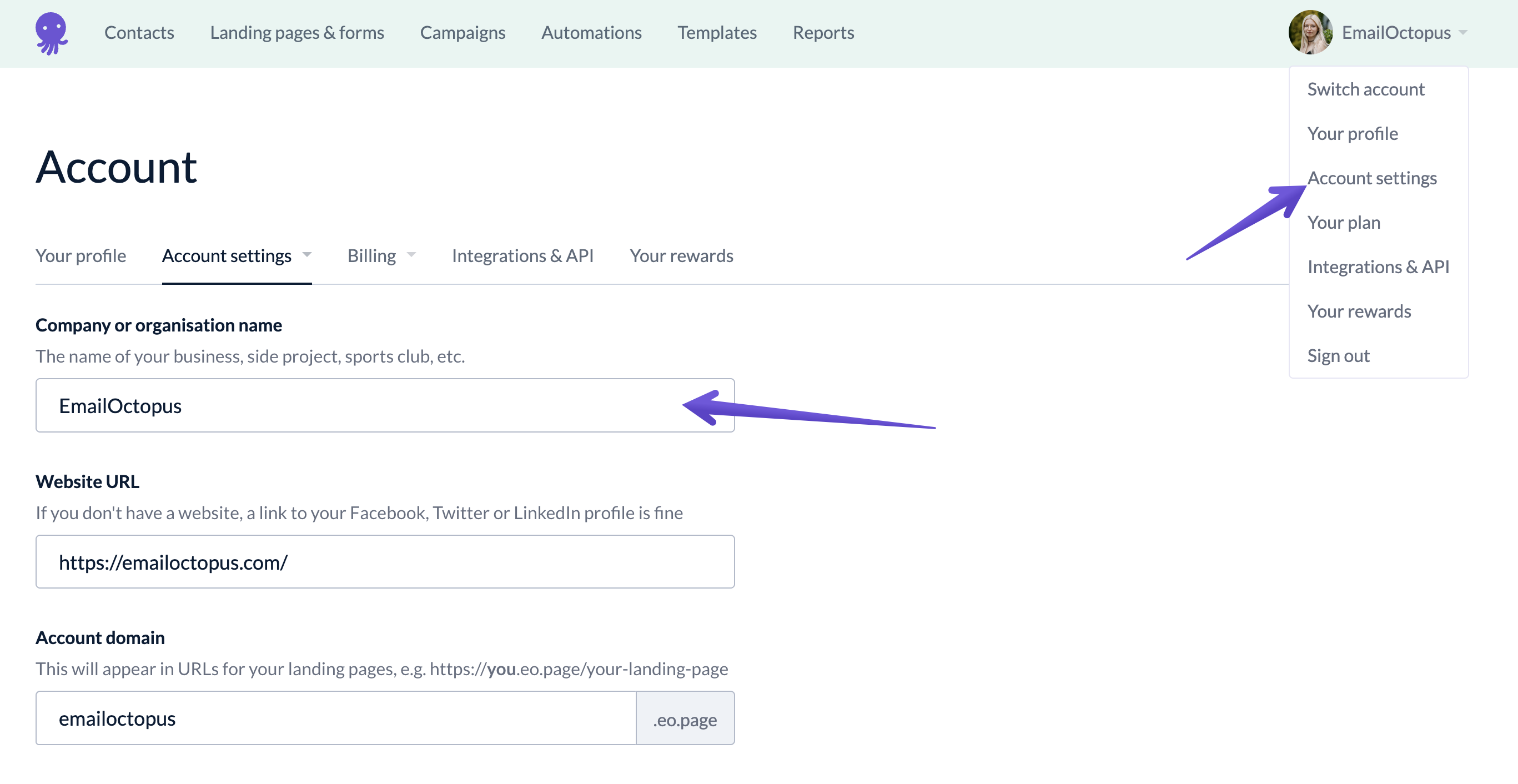Click the Account domain label
Image resolution: width=1518 pixels, height=784 pixels.
click(100, 637)
